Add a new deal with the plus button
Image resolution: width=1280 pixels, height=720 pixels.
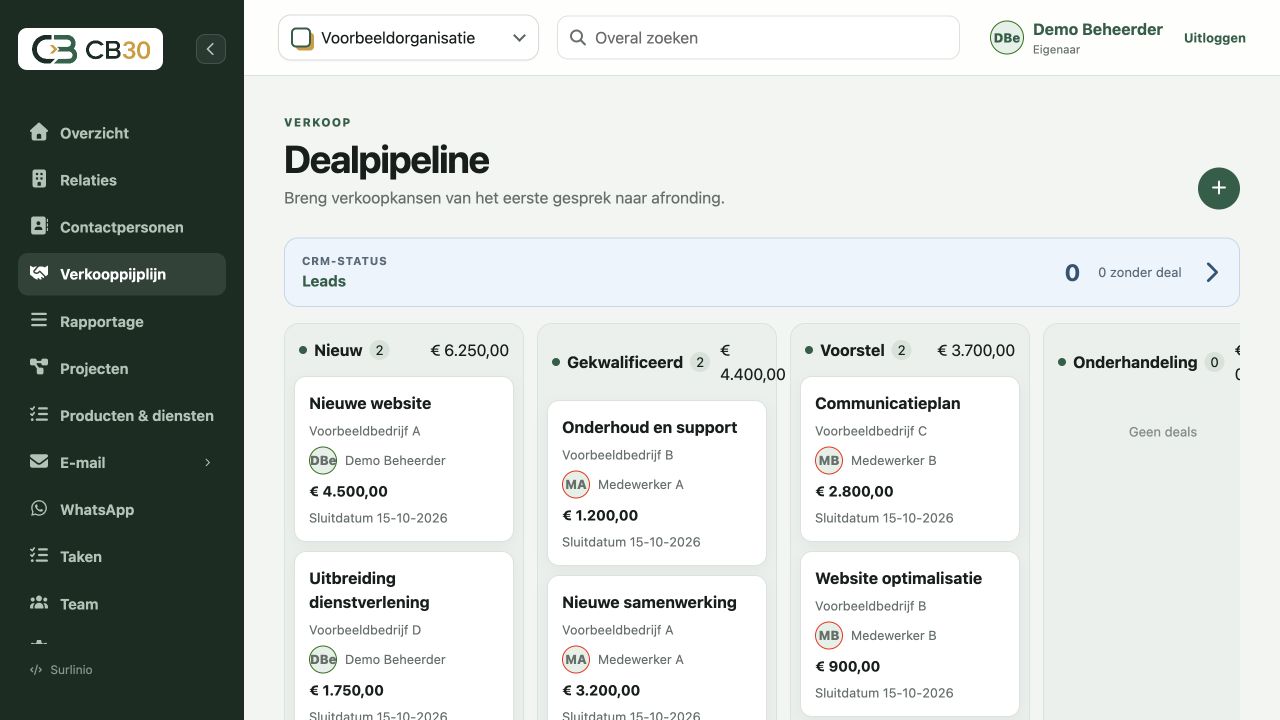(x=1219, y=188)
